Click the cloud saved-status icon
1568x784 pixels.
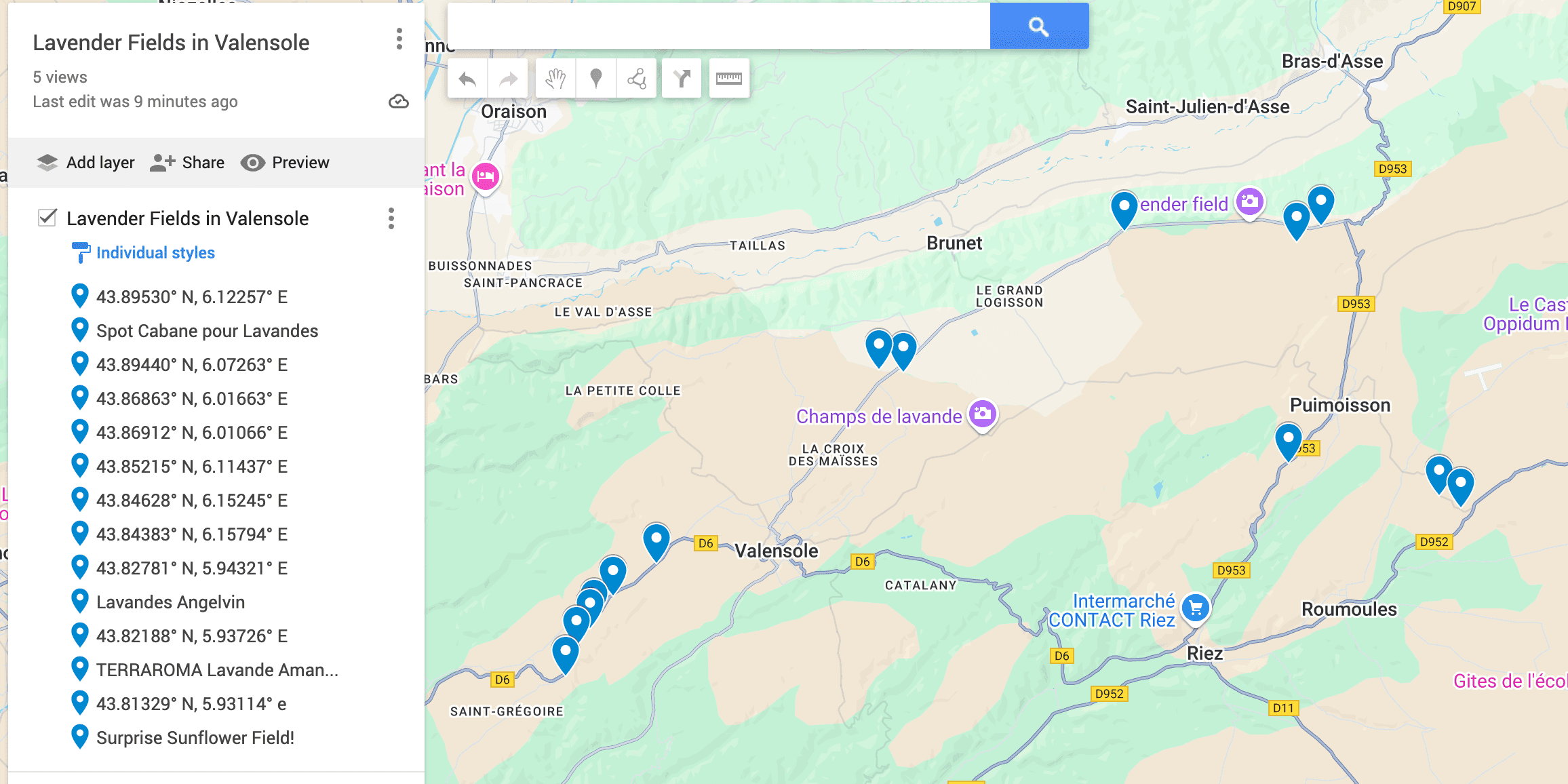(399, 102)
